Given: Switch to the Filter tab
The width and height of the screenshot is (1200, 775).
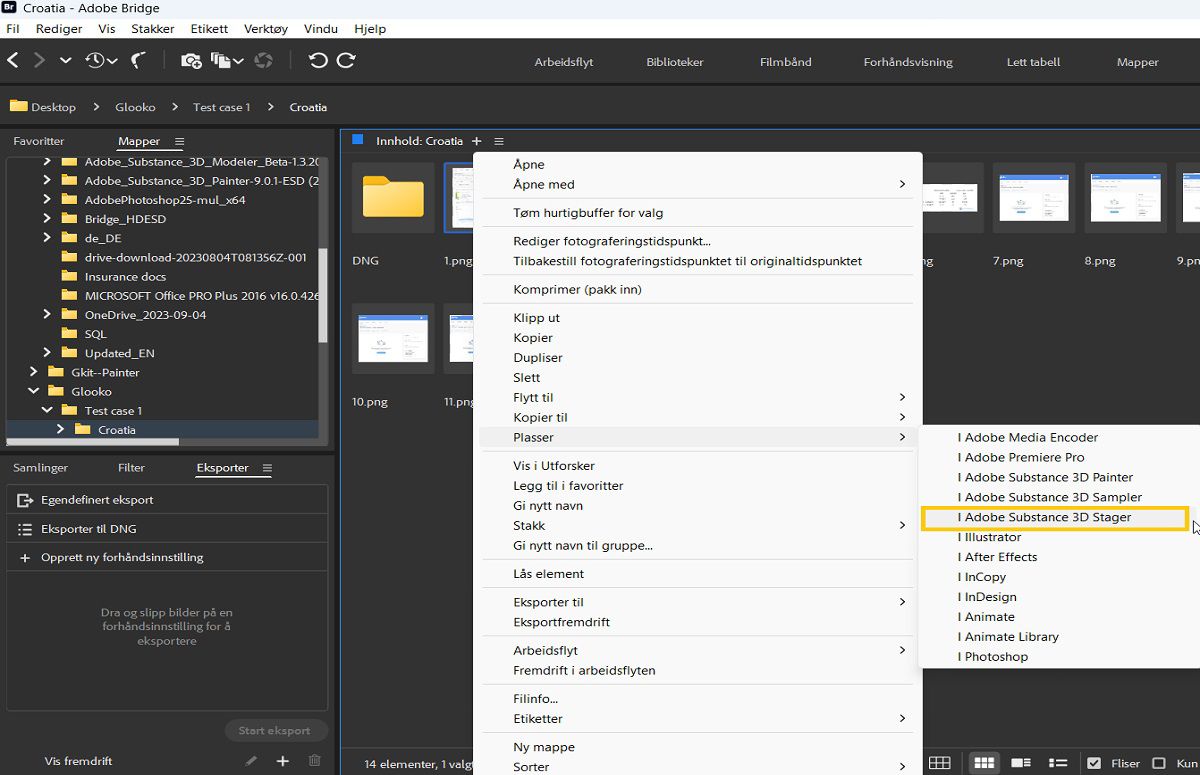Looking at the screenshot, I should [131, 468].
